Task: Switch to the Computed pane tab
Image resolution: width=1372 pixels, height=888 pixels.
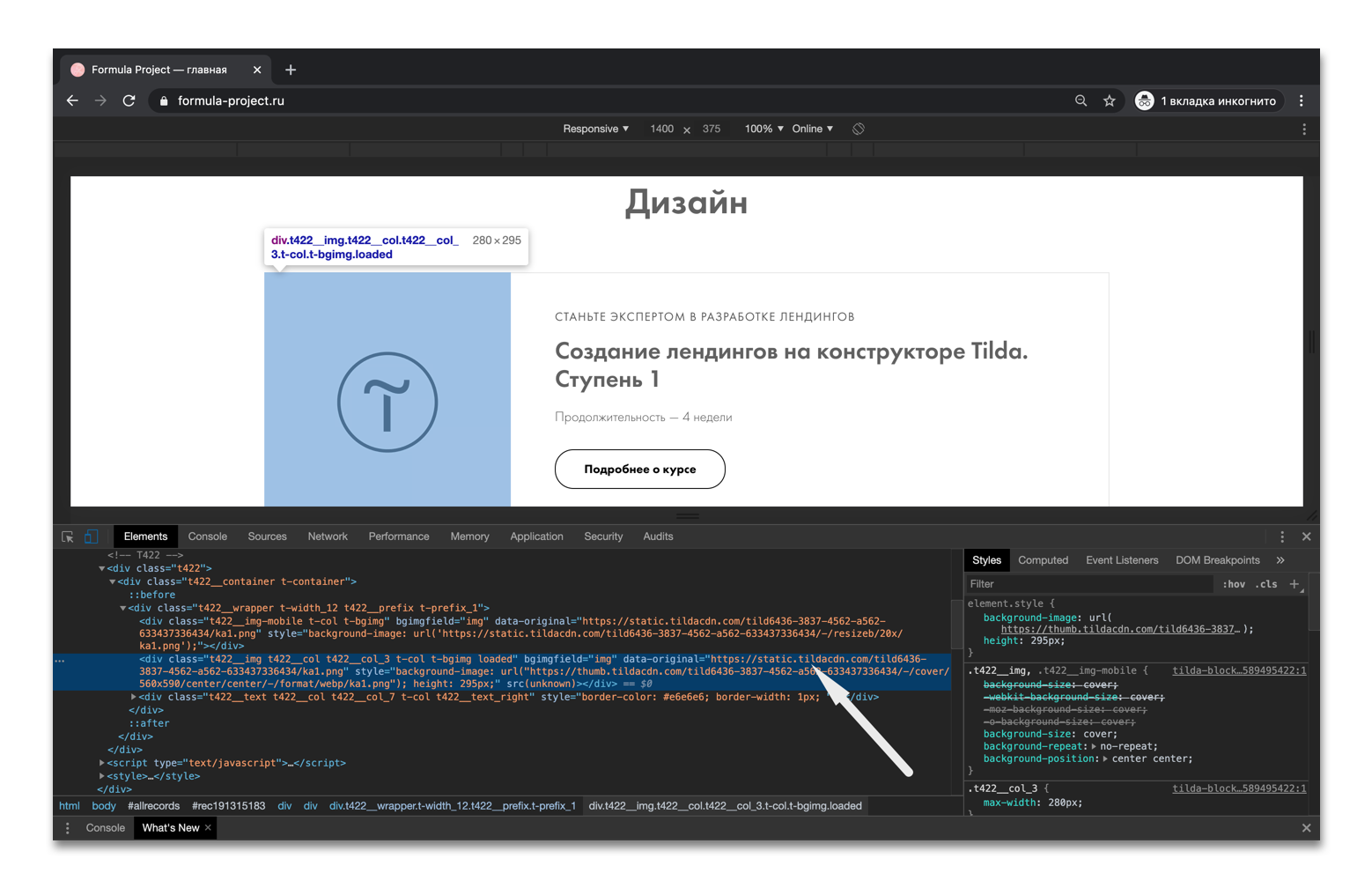Action: 1043,560
